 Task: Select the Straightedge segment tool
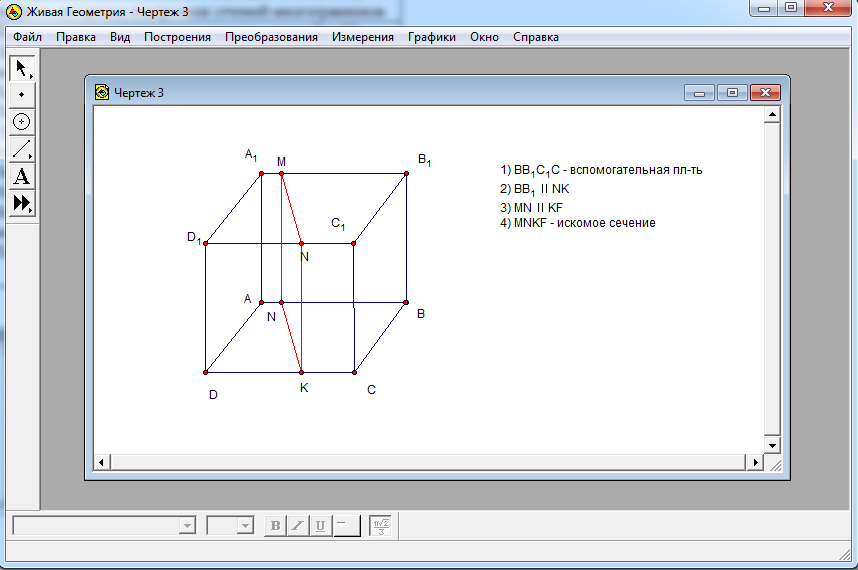[22, 150]
